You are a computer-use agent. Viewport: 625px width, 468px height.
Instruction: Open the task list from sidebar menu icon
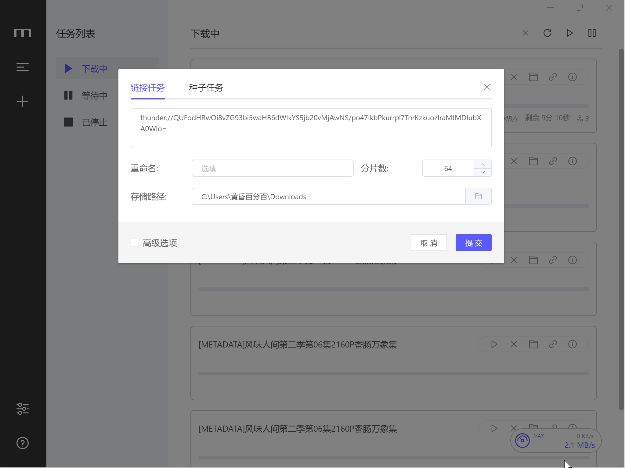[23, 67]
